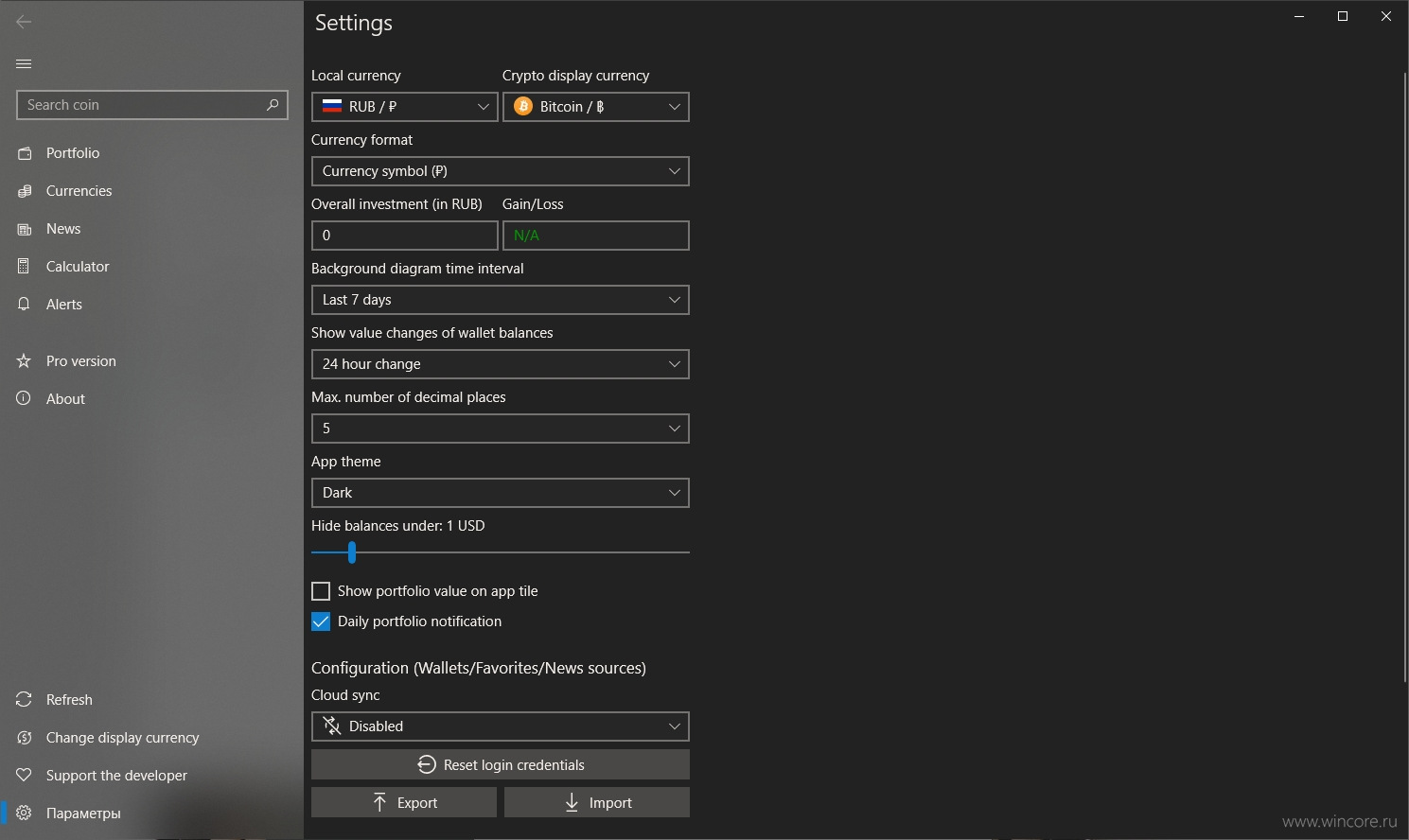Viewport: 1409px width, 840px height.
Task: Go to Portfolio in sidebar
Action: tap(151, 153)
